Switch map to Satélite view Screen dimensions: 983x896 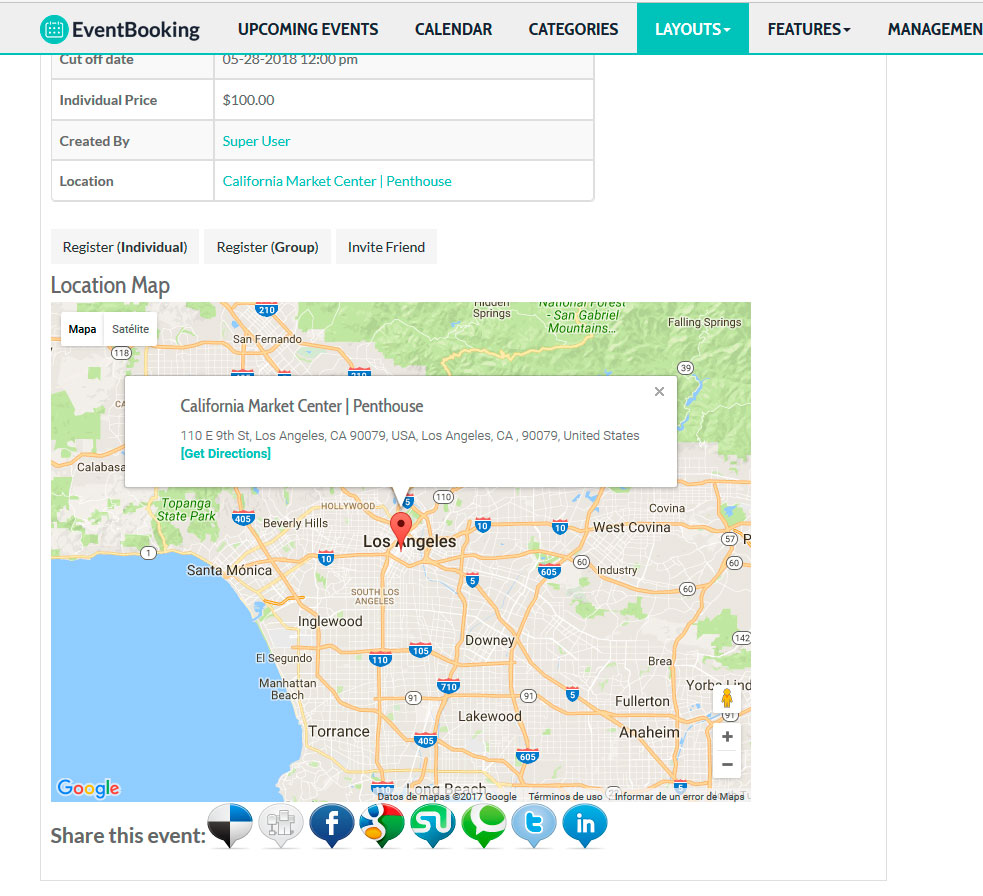(130, 329)
